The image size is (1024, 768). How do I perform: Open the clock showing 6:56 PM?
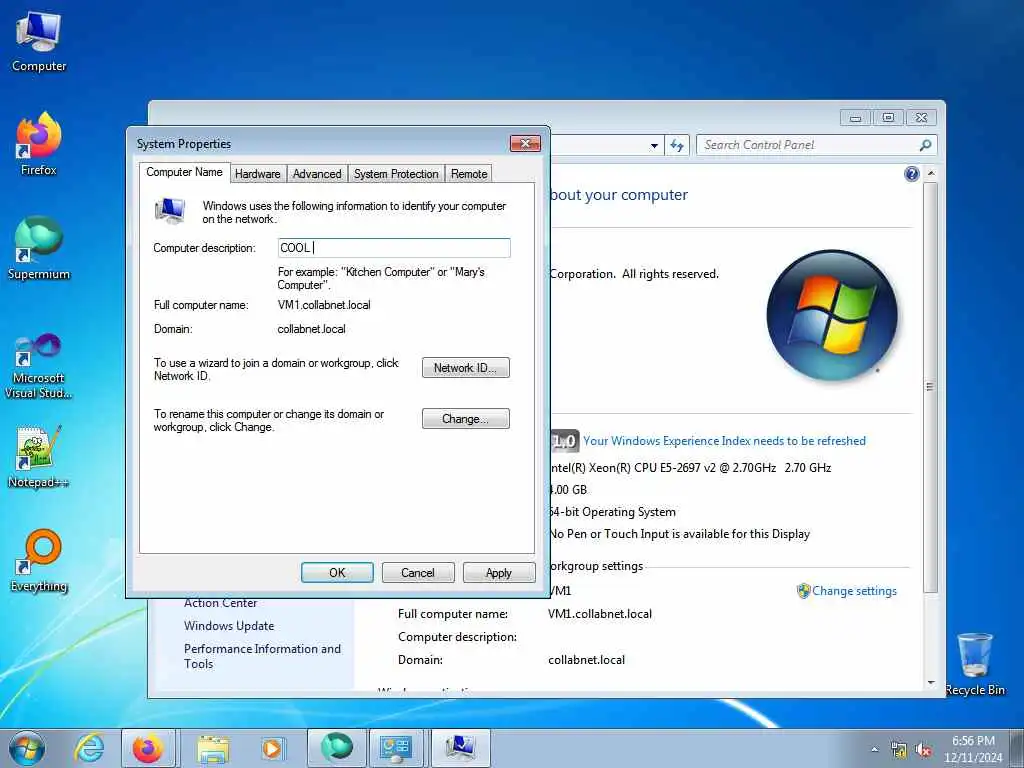(x=973, y=749)
